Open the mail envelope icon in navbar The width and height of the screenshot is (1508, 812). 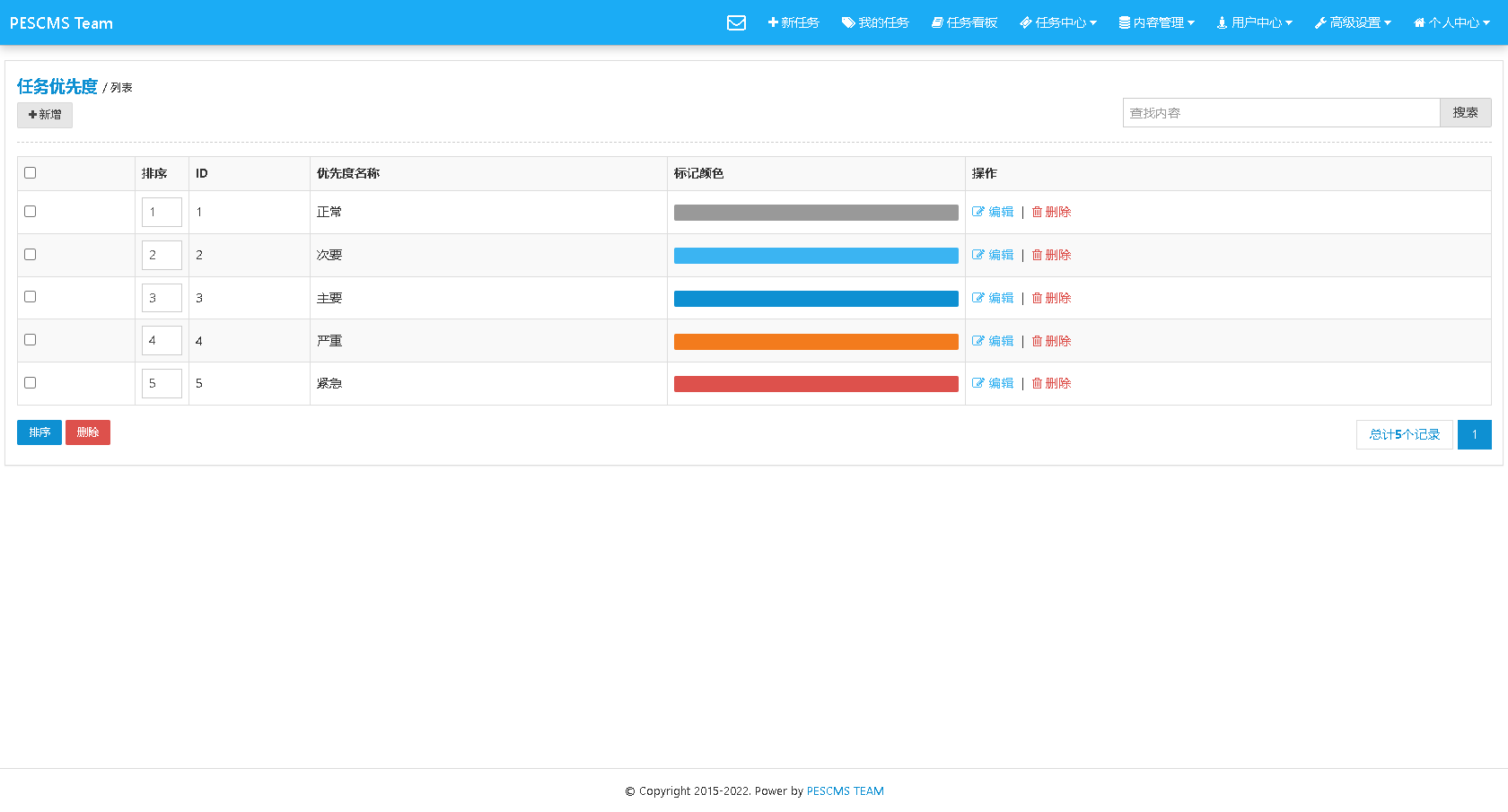736,22
